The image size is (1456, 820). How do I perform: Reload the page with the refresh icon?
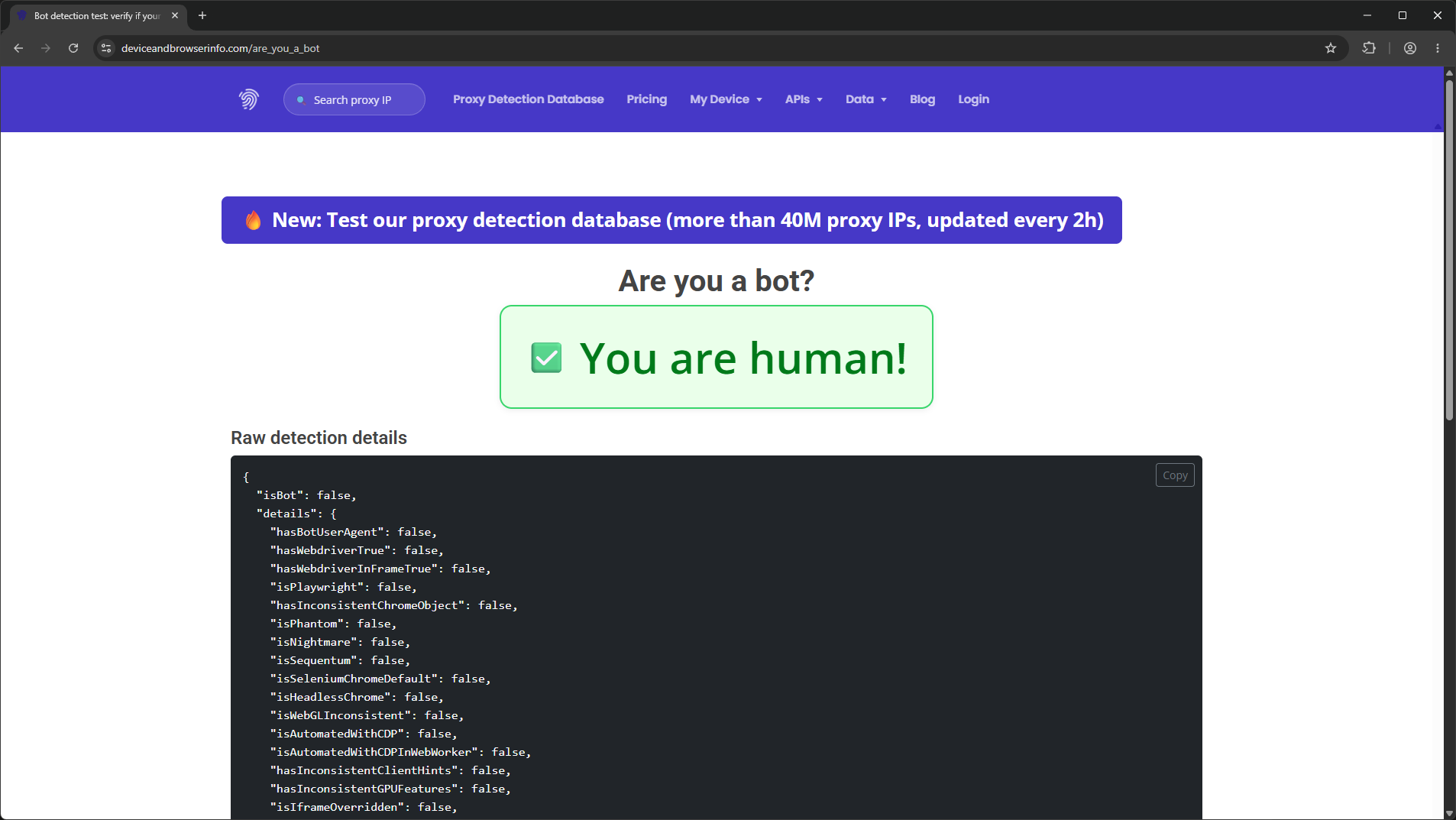click(73, 48)
